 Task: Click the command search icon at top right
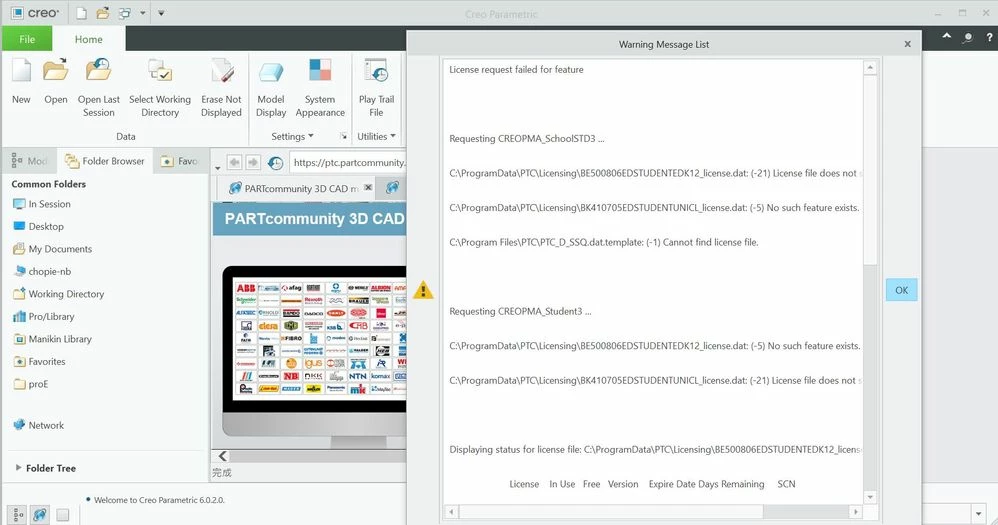point(967,38)
